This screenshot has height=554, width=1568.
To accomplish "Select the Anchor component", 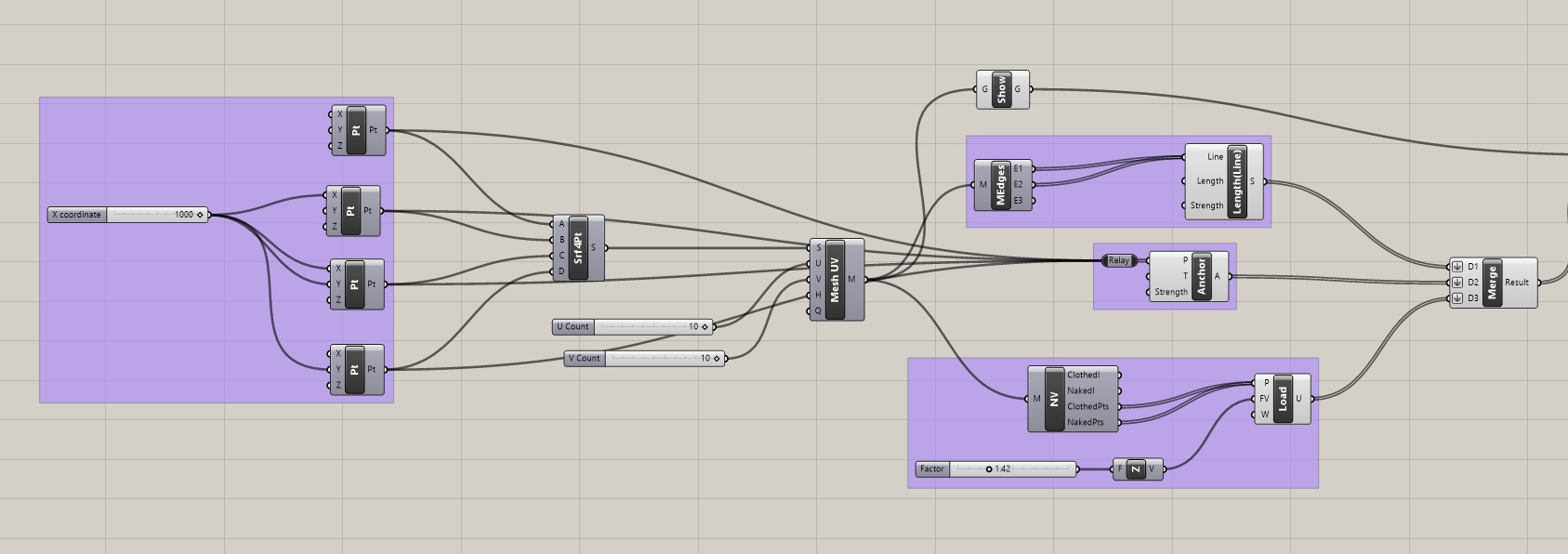I will (x=1201, y=276).
